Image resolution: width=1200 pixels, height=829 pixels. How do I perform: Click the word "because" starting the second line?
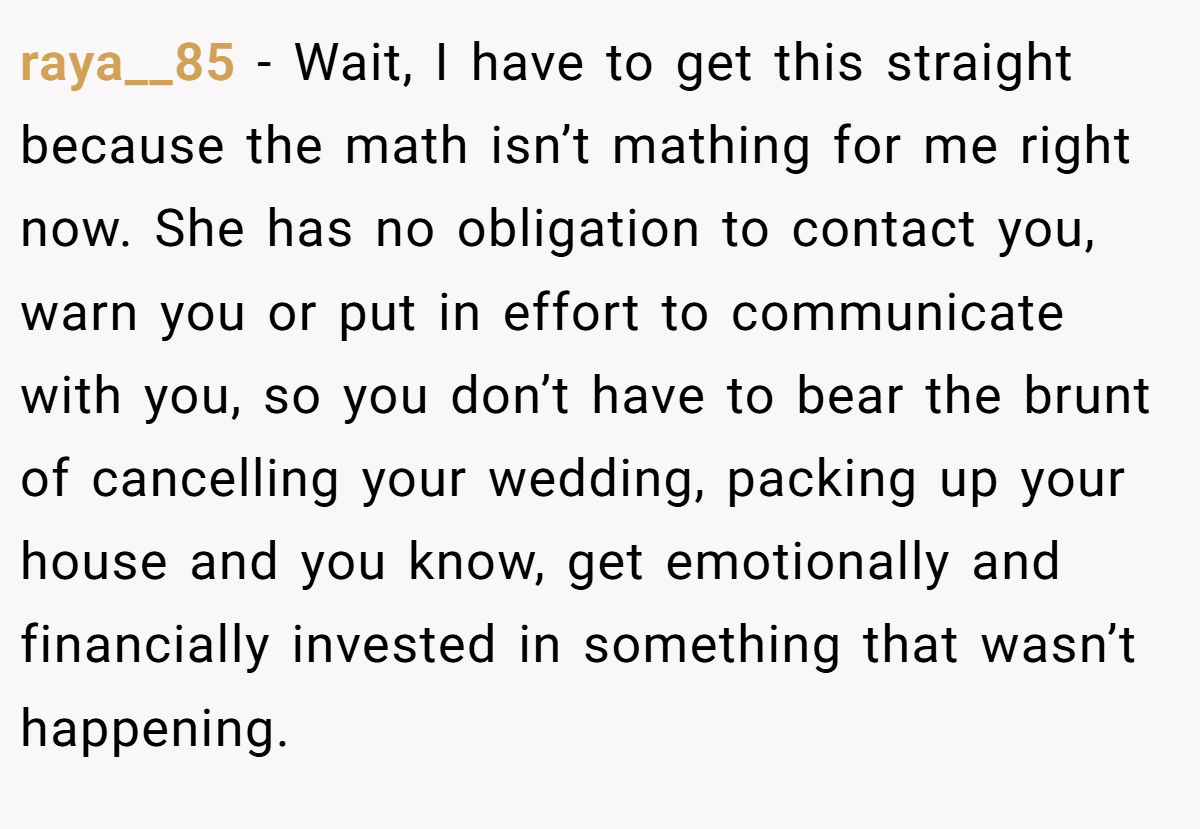pyautogui.click(x=123, y=147)
